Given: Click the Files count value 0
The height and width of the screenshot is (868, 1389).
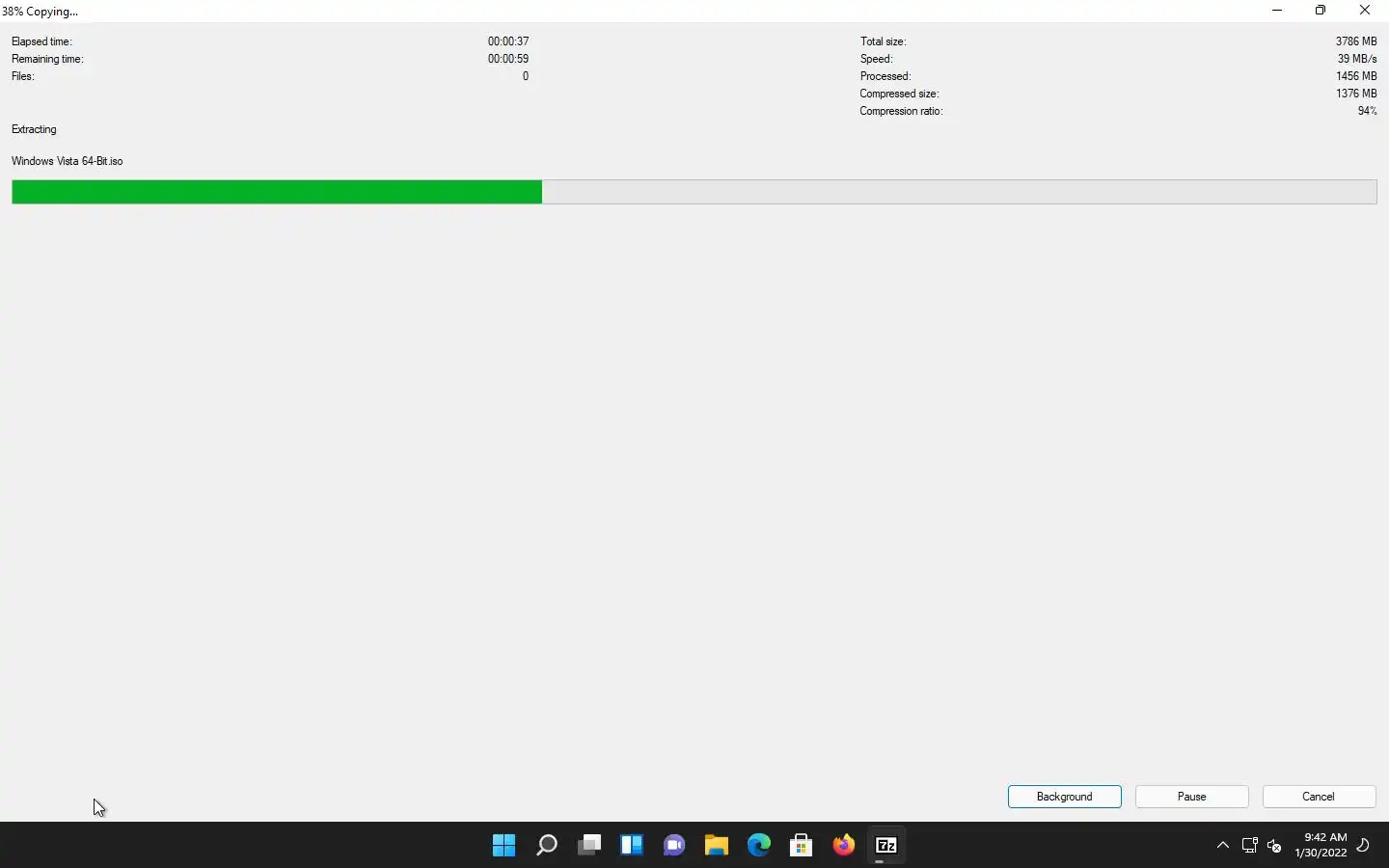Looking at the screenshot, I should tap(526, 76).
